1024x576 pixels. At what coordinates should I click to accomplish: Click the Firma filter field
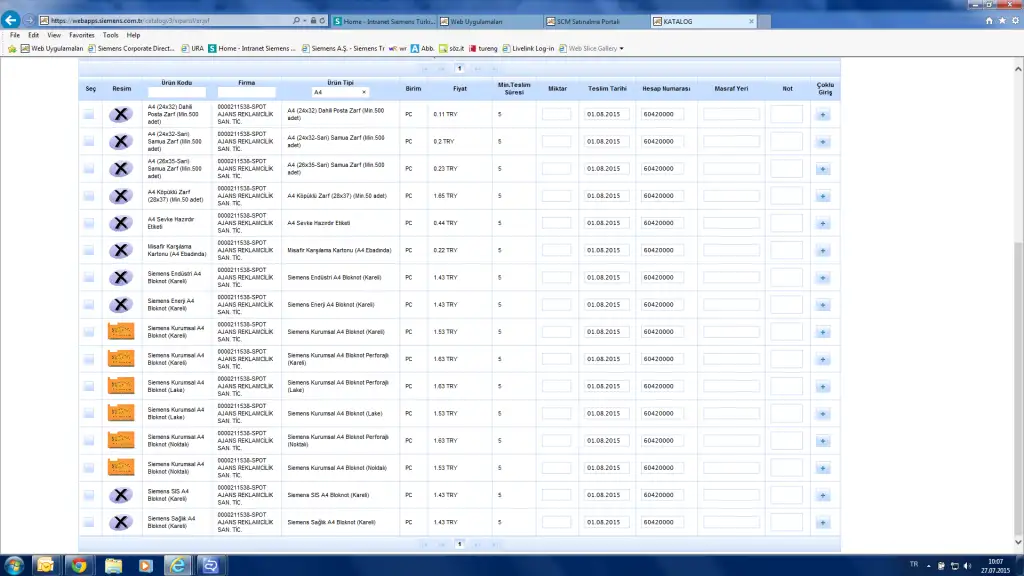tap(246, 93)
